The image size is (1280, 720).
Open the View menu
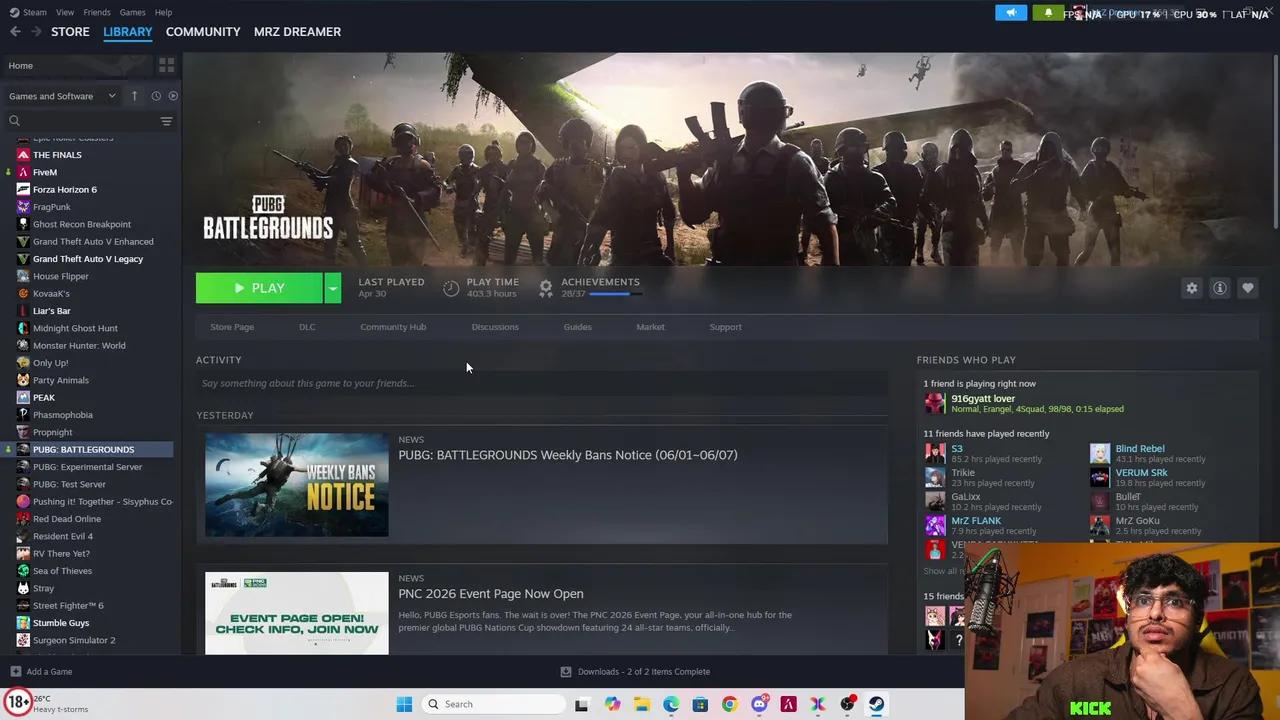pos(65,12)
